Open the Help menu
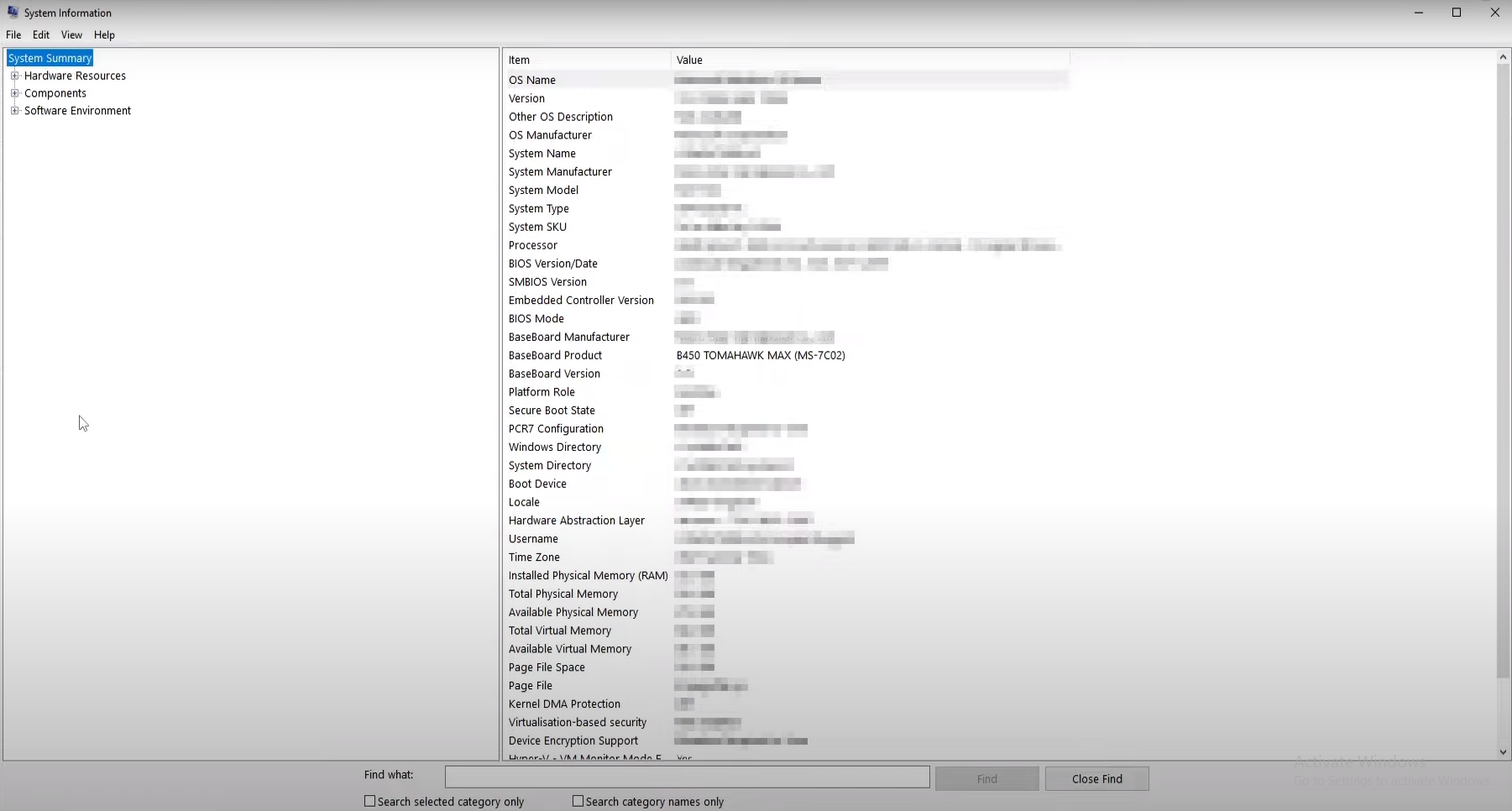Image resolution: width=1512 pixels, height=811 pixels. [104, 35]
